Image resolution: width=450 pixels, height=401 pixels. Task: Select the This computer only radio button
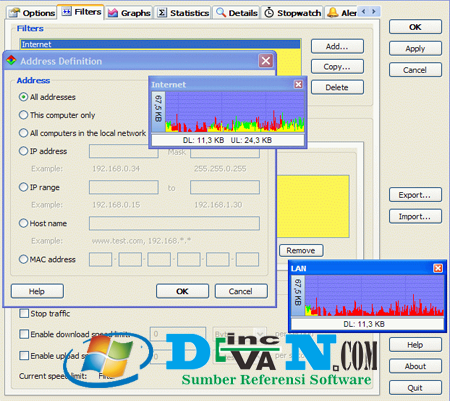[x=23, y=115]
